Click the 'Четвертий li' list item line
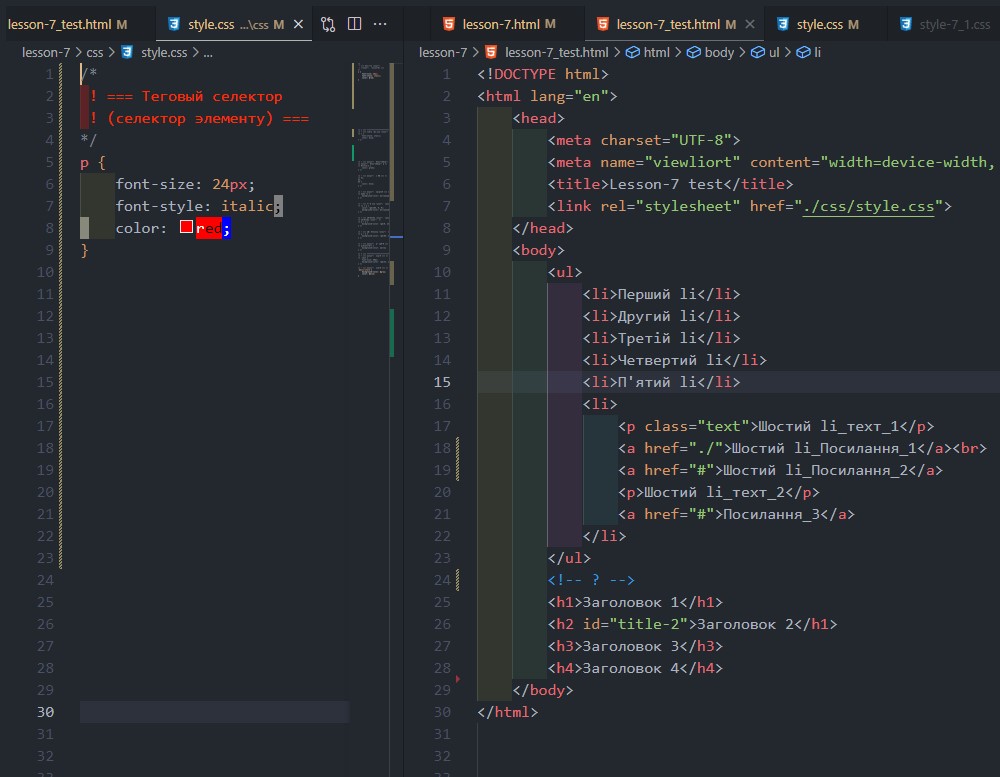 pyautogui.click(x=675, y=360)
